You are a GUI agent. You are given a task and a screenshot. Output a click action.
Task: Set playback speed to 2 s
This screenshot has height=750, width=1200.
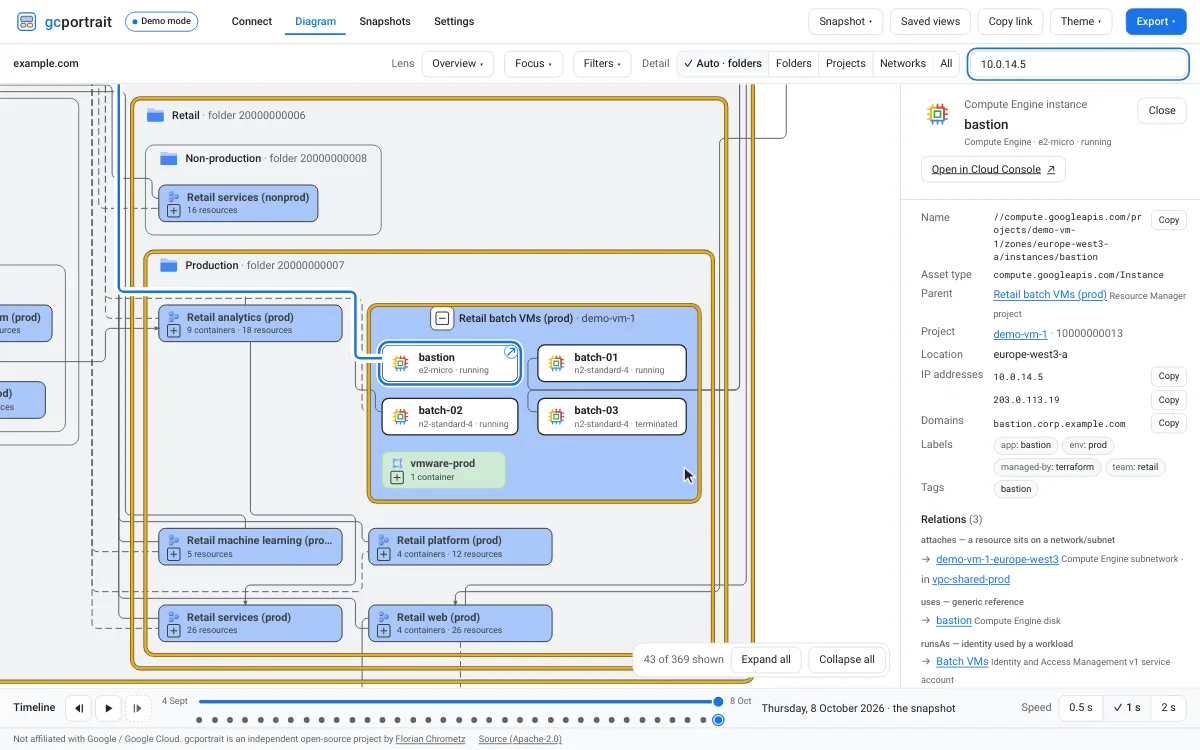[x=1168, y=708]
